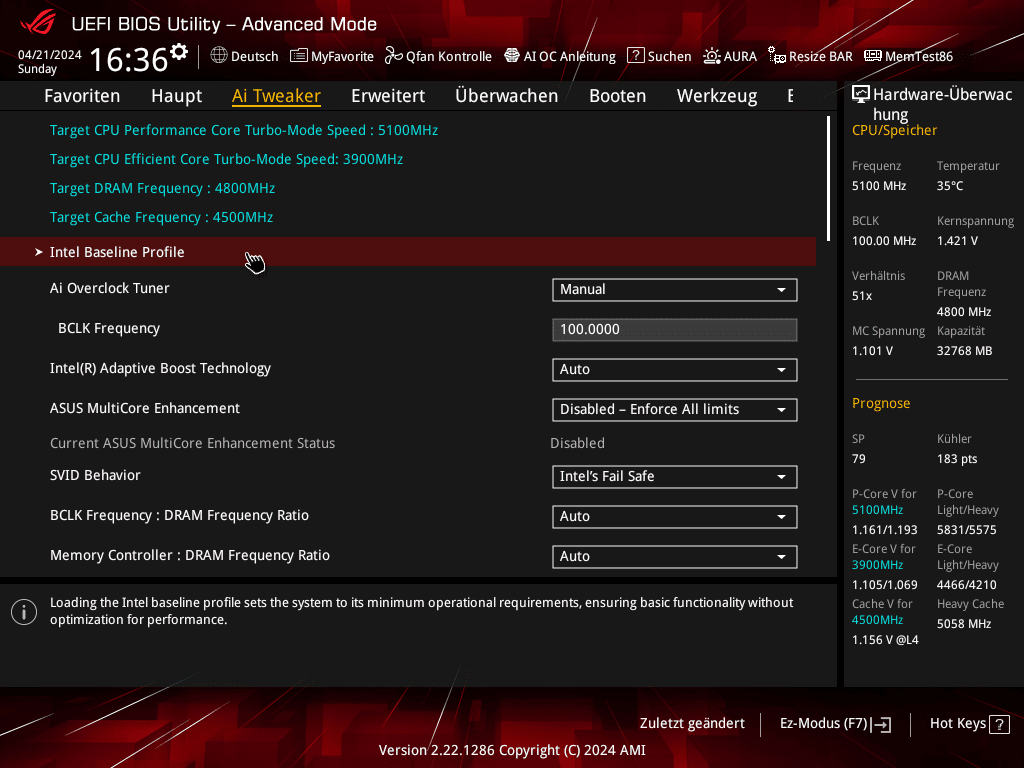Click the Kapazität 32768 MB value
This screenshot has width=1024, height=768.
pyautogui.click(x=965, y=351)
